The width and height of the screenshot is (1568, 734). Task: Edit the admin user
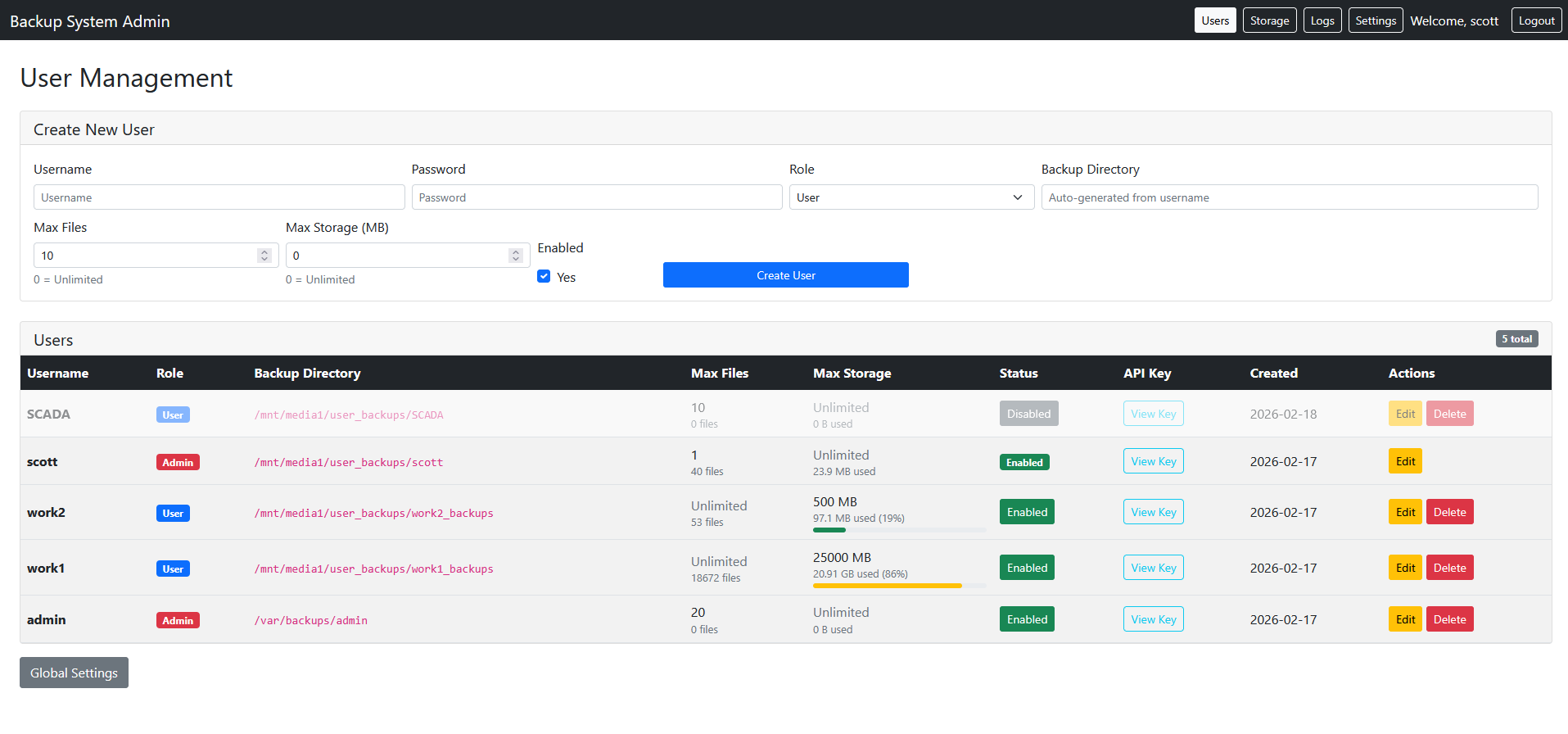tap(1405, 619)
